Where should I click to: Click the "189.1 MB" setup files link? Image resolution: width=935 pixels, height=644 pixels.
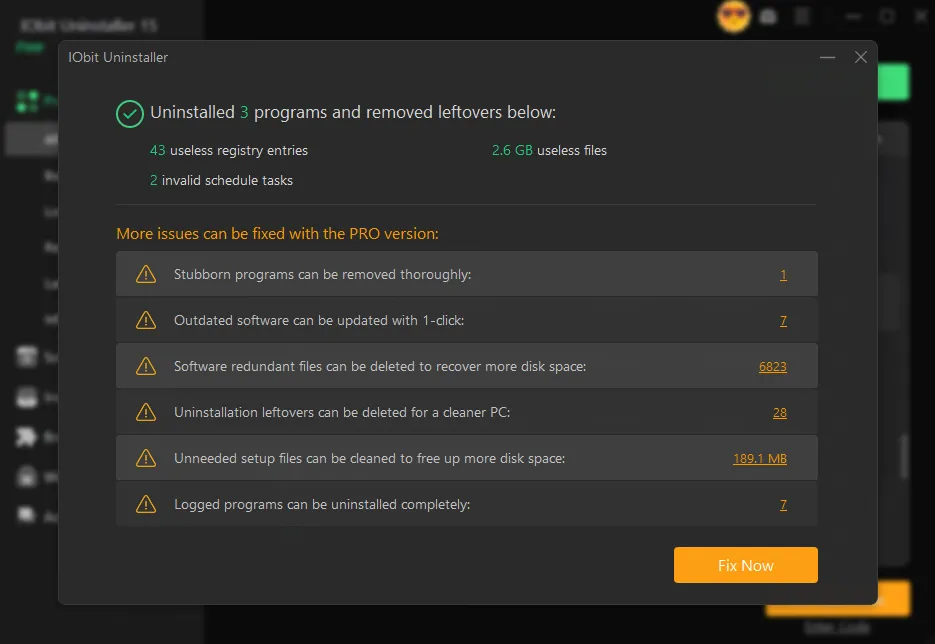click(760, 458)
